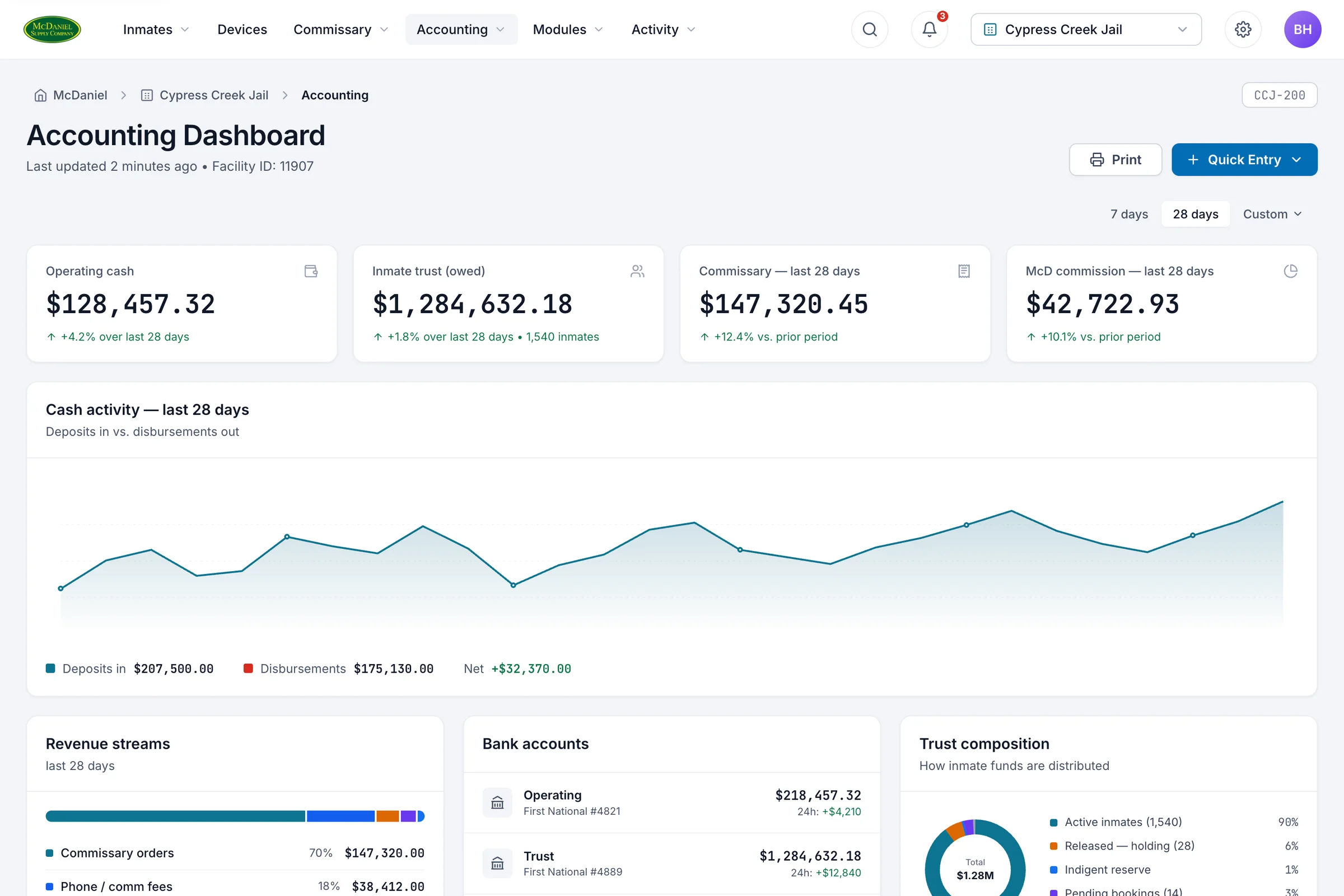Click the blue Phone fees segment of revenue bar
Screen dimensions: 1344x896
pos(340,816)
